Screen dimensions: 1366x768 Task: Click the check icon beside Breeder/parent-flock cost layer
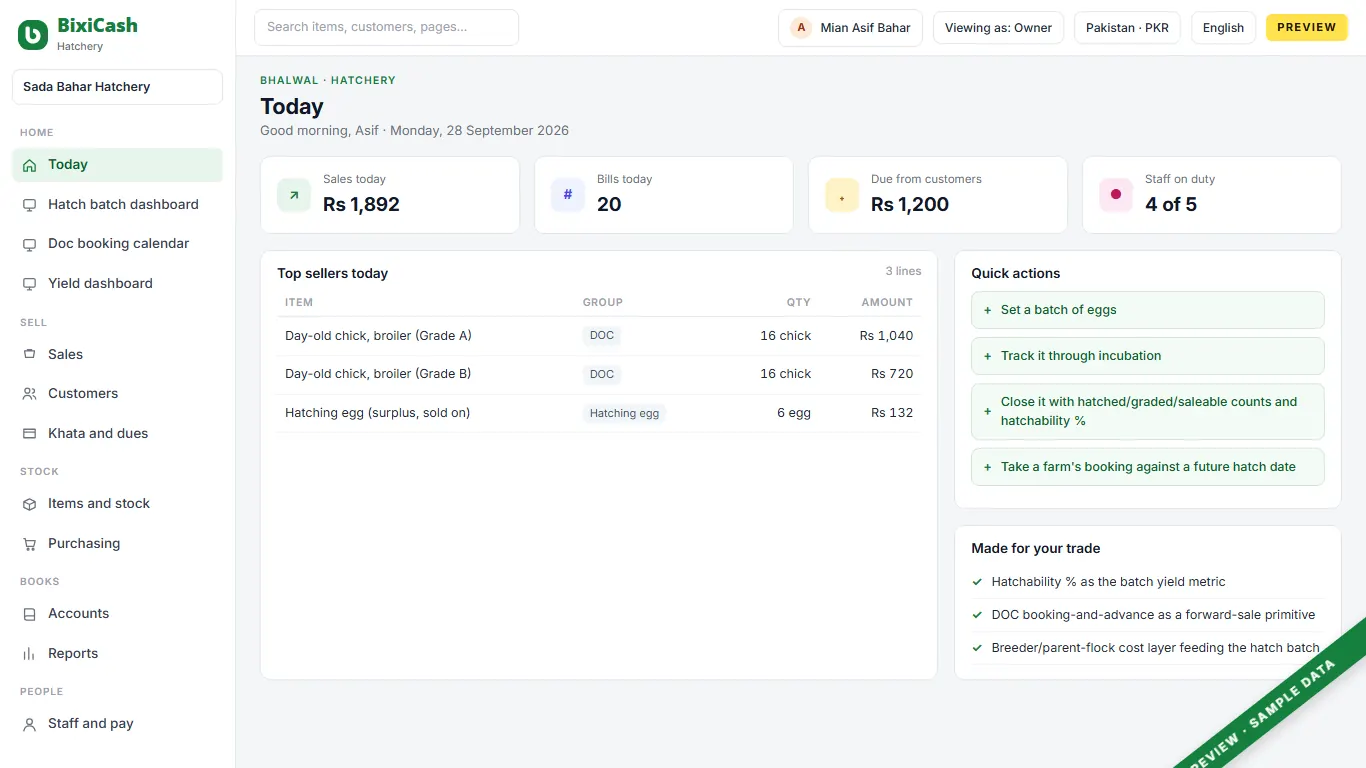pos(978,648)
